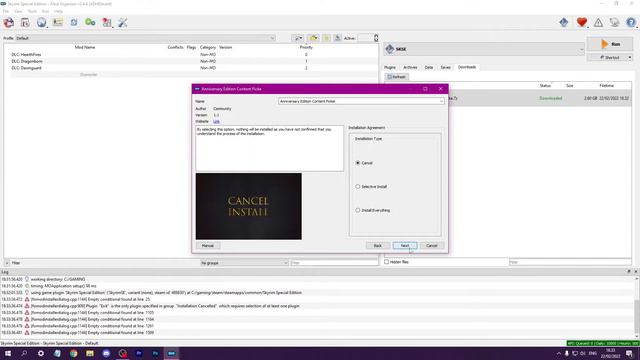Viewport: 640px width, 360px height.
Task: Open the Shortcut dropdown arrow
Action: click(x=630, y=58)
